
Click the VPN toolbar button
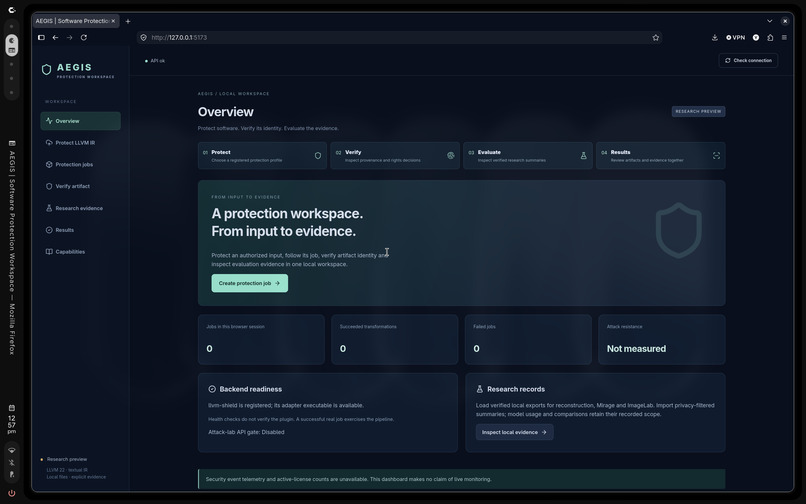736,38
